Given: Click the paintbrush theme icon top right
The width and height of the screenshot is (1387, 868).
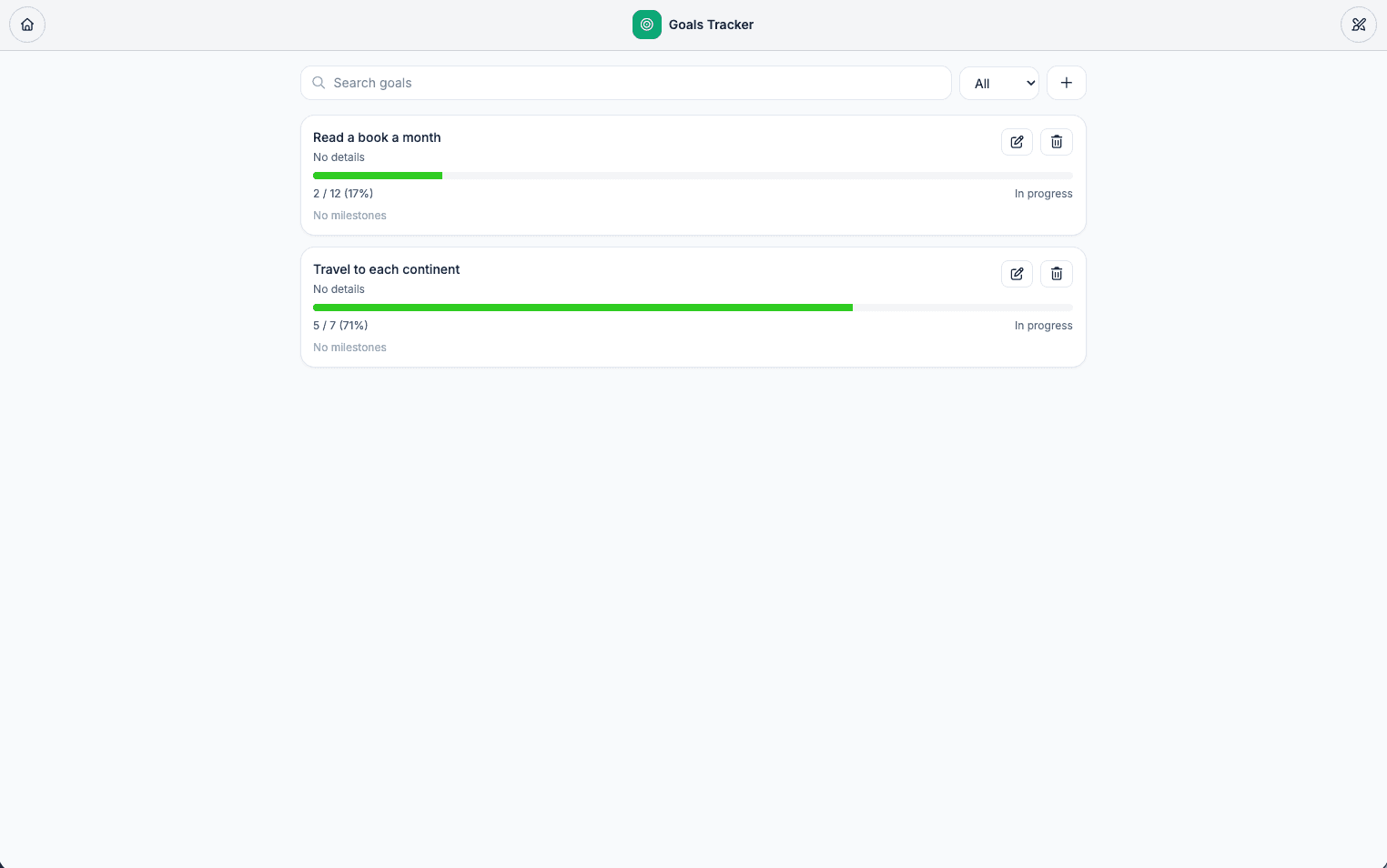Looking at the screenshot, I should click(1359, 25).
